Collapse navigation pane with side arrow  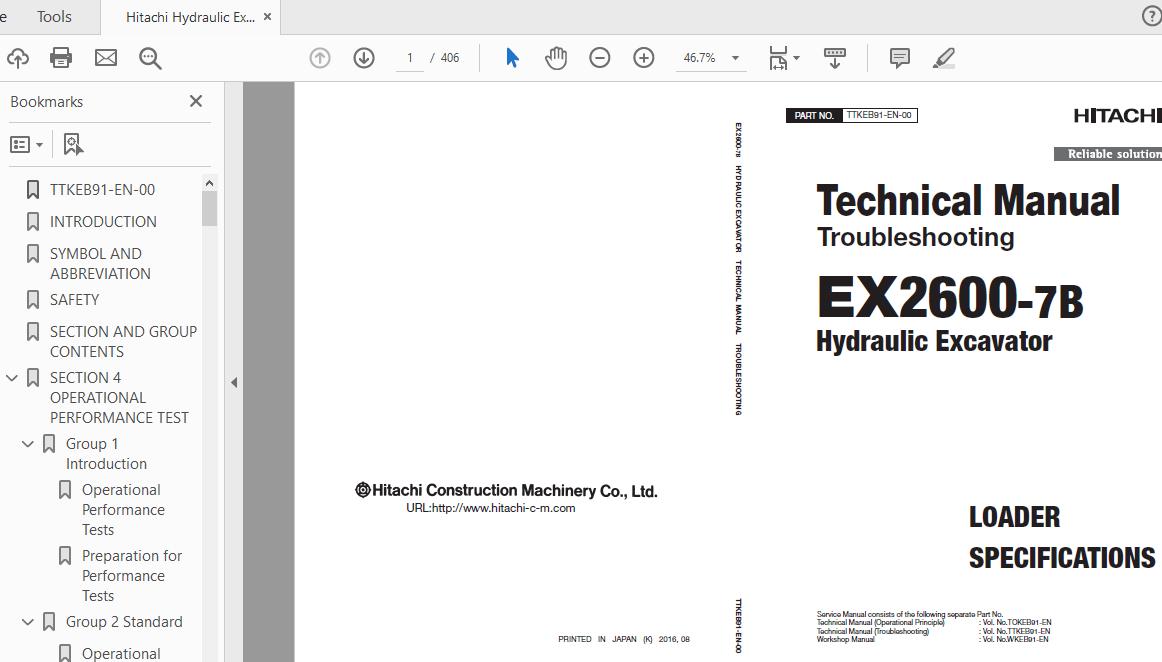234,383
